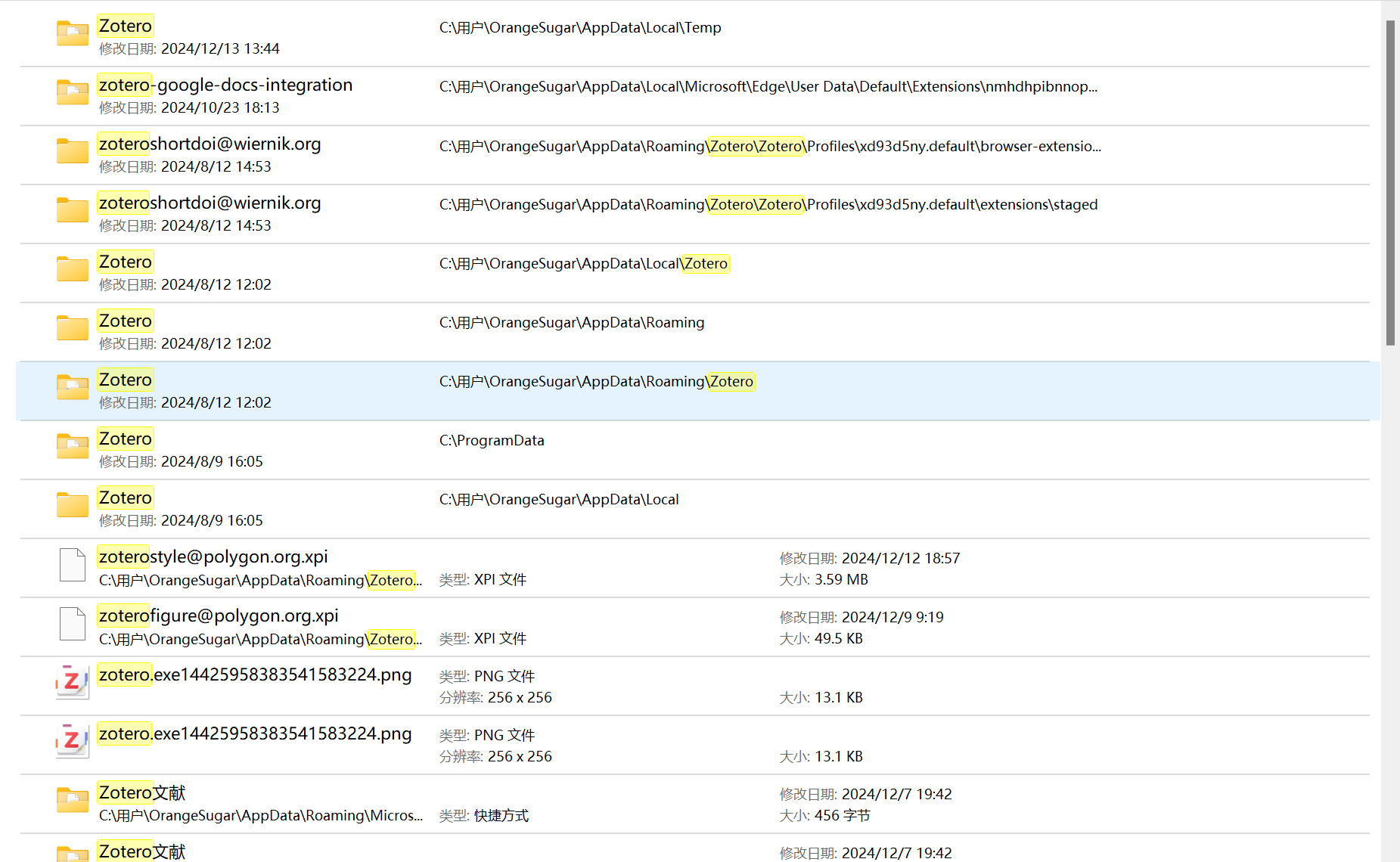
Task: Click shortcut icon of Zotero文献 with 456 字节
Action: tap(73, 800)
